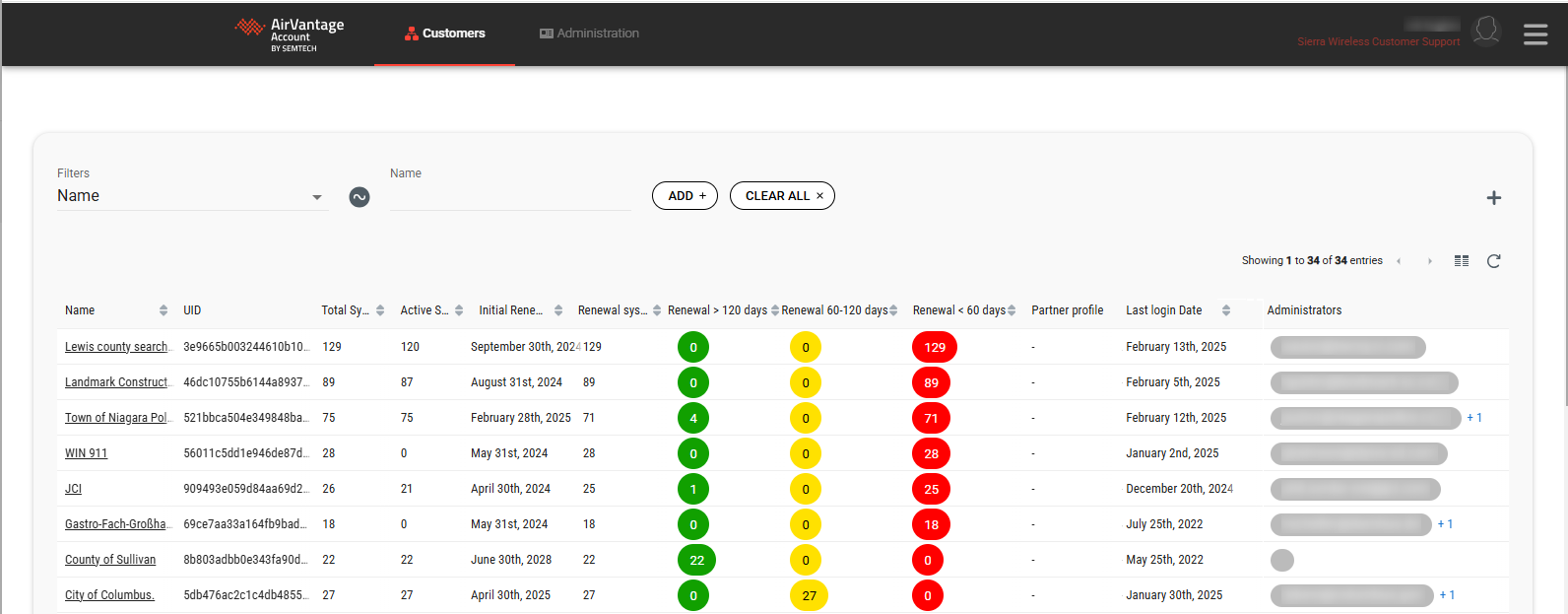This screenshot has height=614, width=1568.
Task: Sort by Last login Date column
Action: tap(1225, 310)
